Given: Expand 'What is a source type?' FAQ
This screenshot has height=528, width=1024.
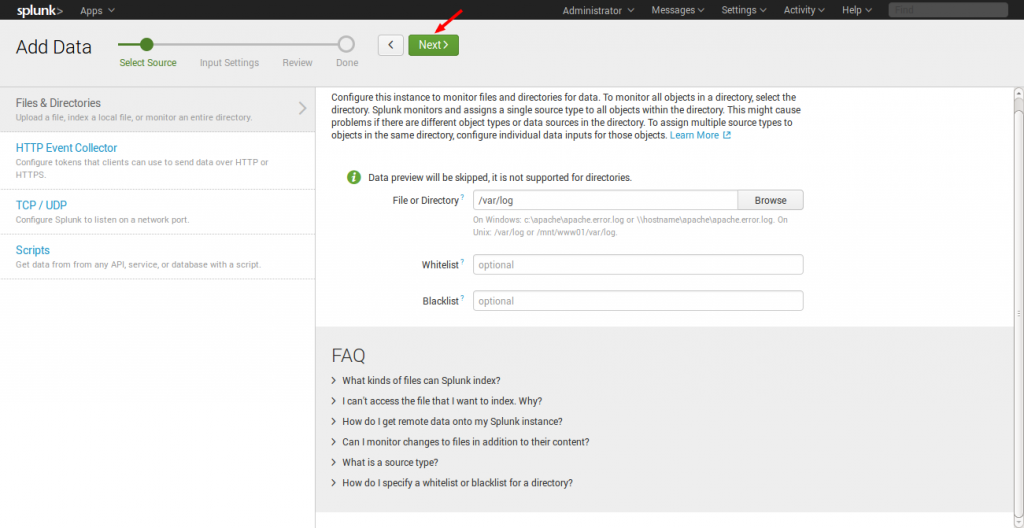Looking at the screenshot, I should [390, 462].
